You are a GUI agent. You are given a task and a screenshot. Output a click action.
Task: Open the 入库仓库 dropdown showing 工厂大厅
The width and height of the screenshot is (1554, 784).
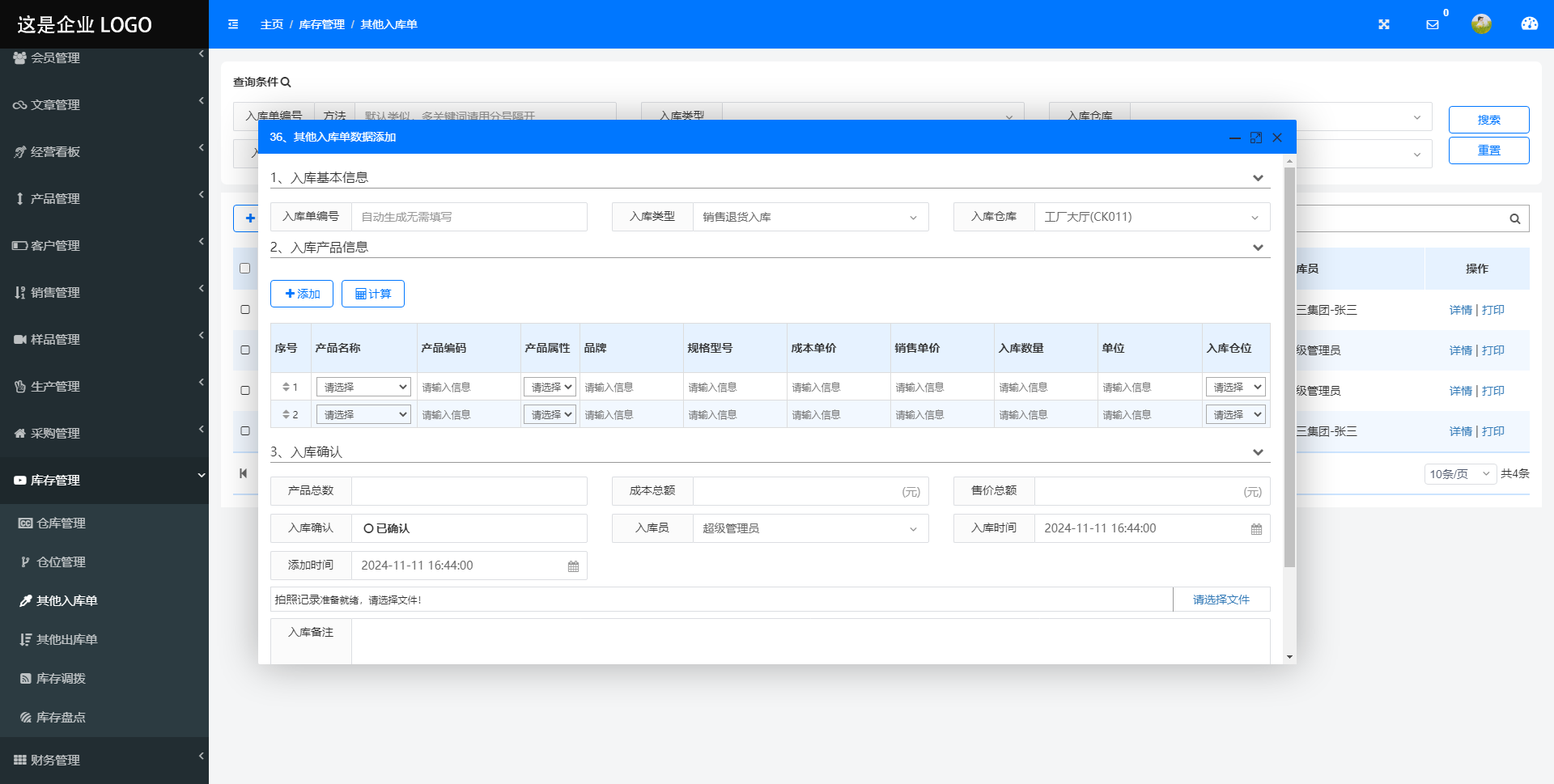point(1151,217)
